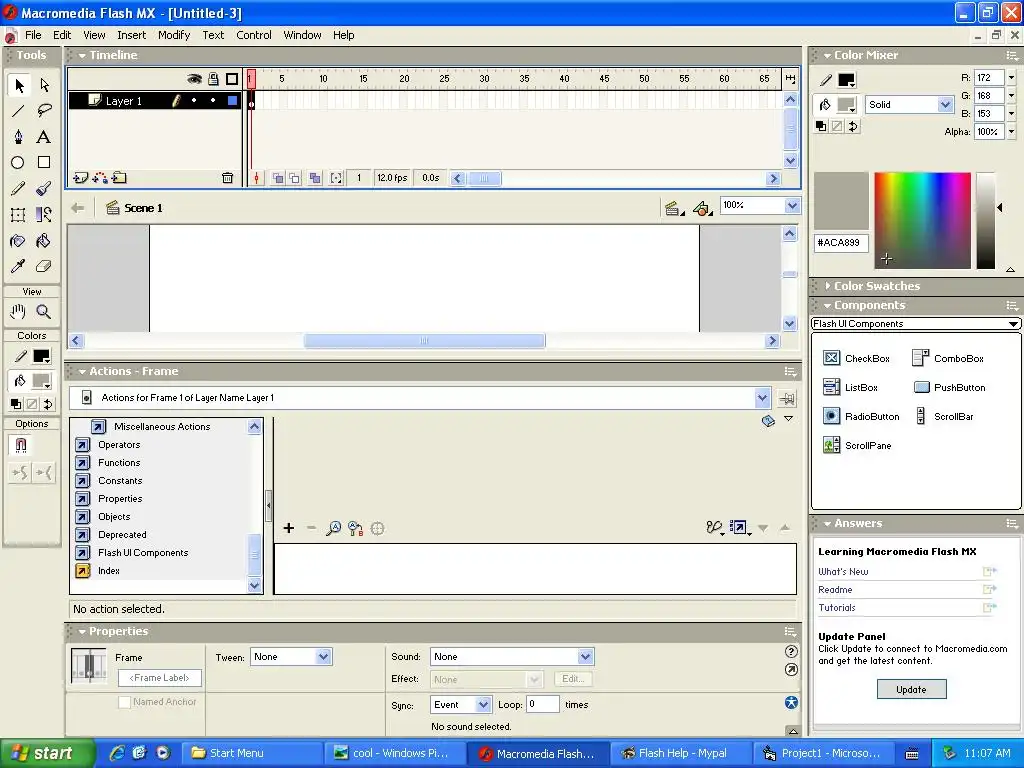Image resolution: width=1024 pixels, height=768 pixels.
Task: Toggle the Snap to Objects magnet
Action: pyautogui.click(x=21, y=445)
